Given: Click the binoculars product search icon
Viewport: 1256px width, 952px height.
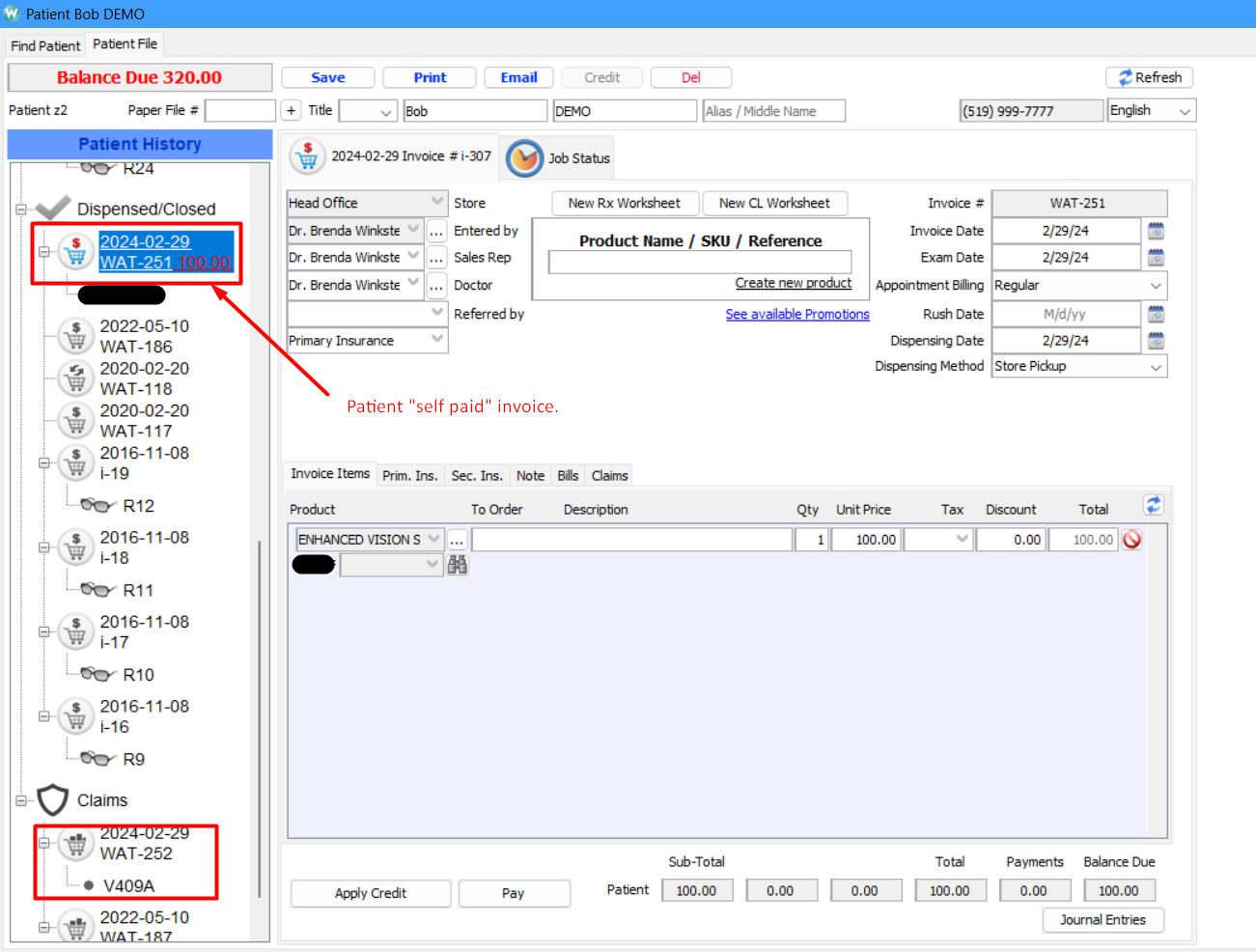Looking at the screenshot, I should click(457, 564).
